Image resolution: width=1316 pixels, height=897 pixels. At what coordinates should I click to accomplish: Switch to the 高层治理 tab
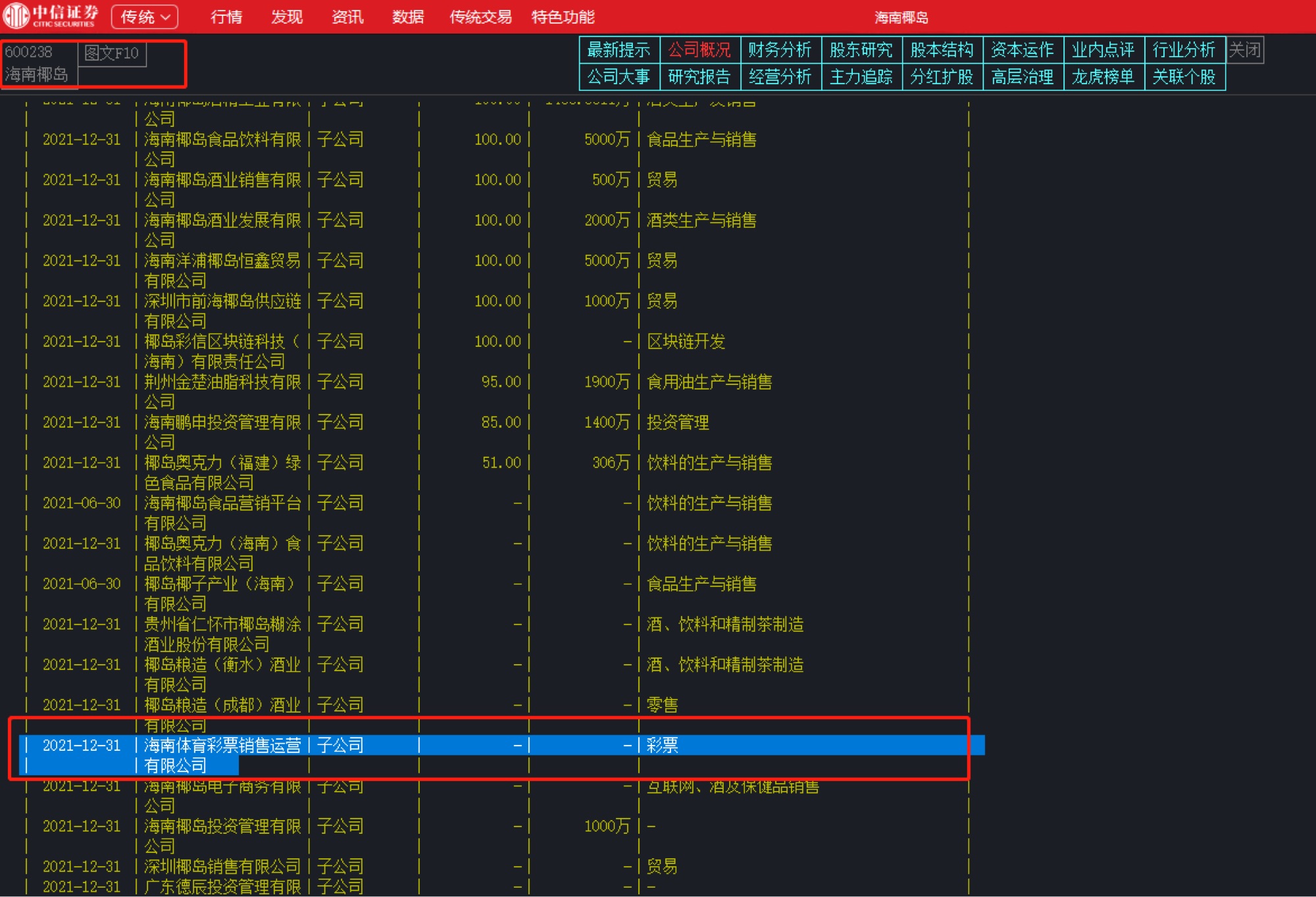[1023, 77]
